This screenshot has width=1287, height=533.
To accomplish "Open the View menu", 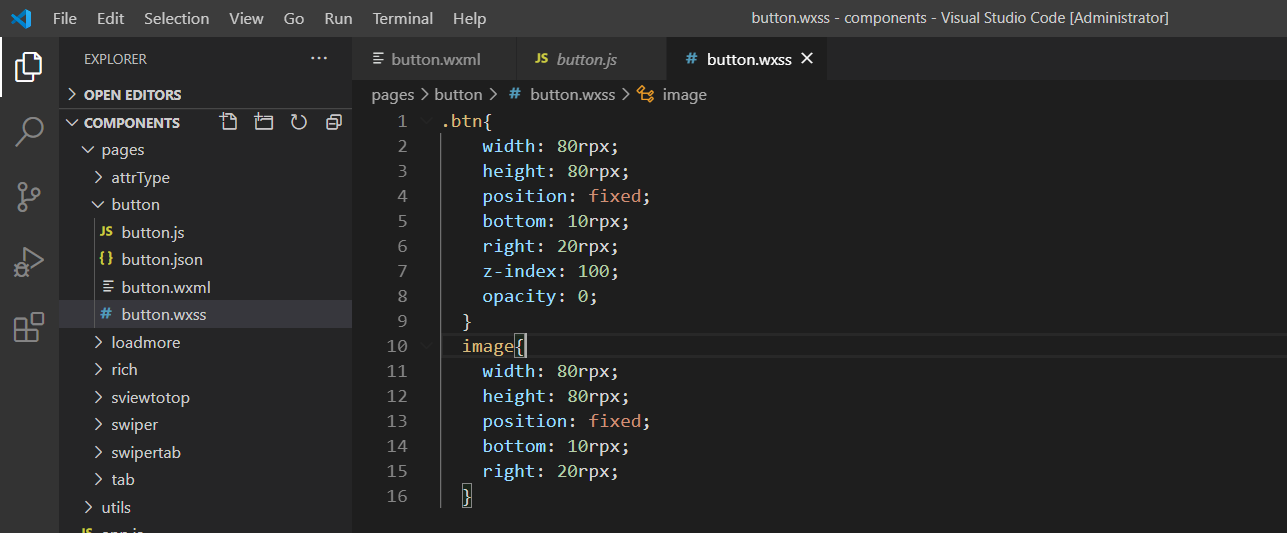I will coord(246,18).
